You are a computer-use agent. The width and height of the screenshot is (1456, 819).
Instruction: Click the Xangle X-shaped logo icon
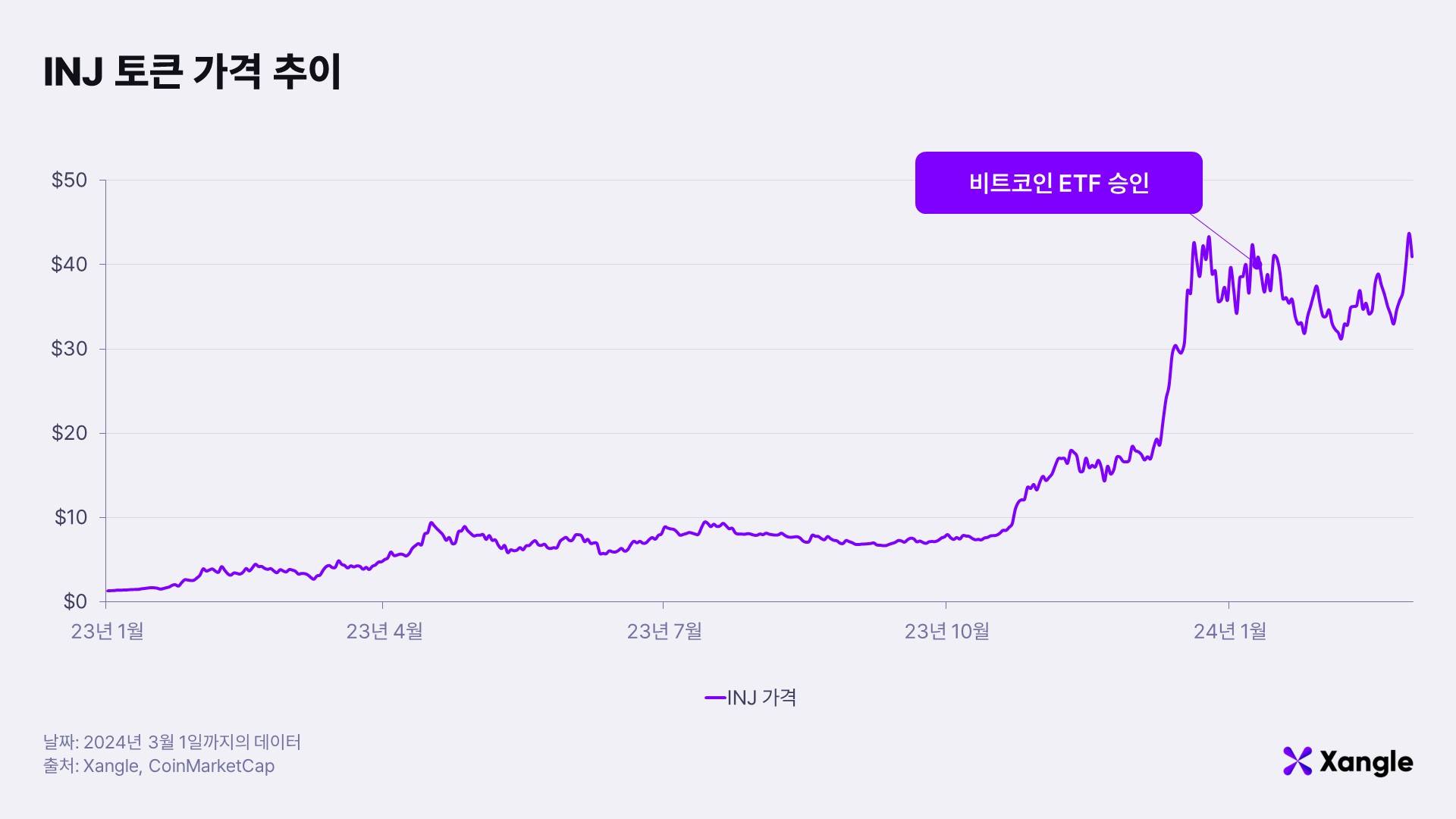click(1297, 761)
